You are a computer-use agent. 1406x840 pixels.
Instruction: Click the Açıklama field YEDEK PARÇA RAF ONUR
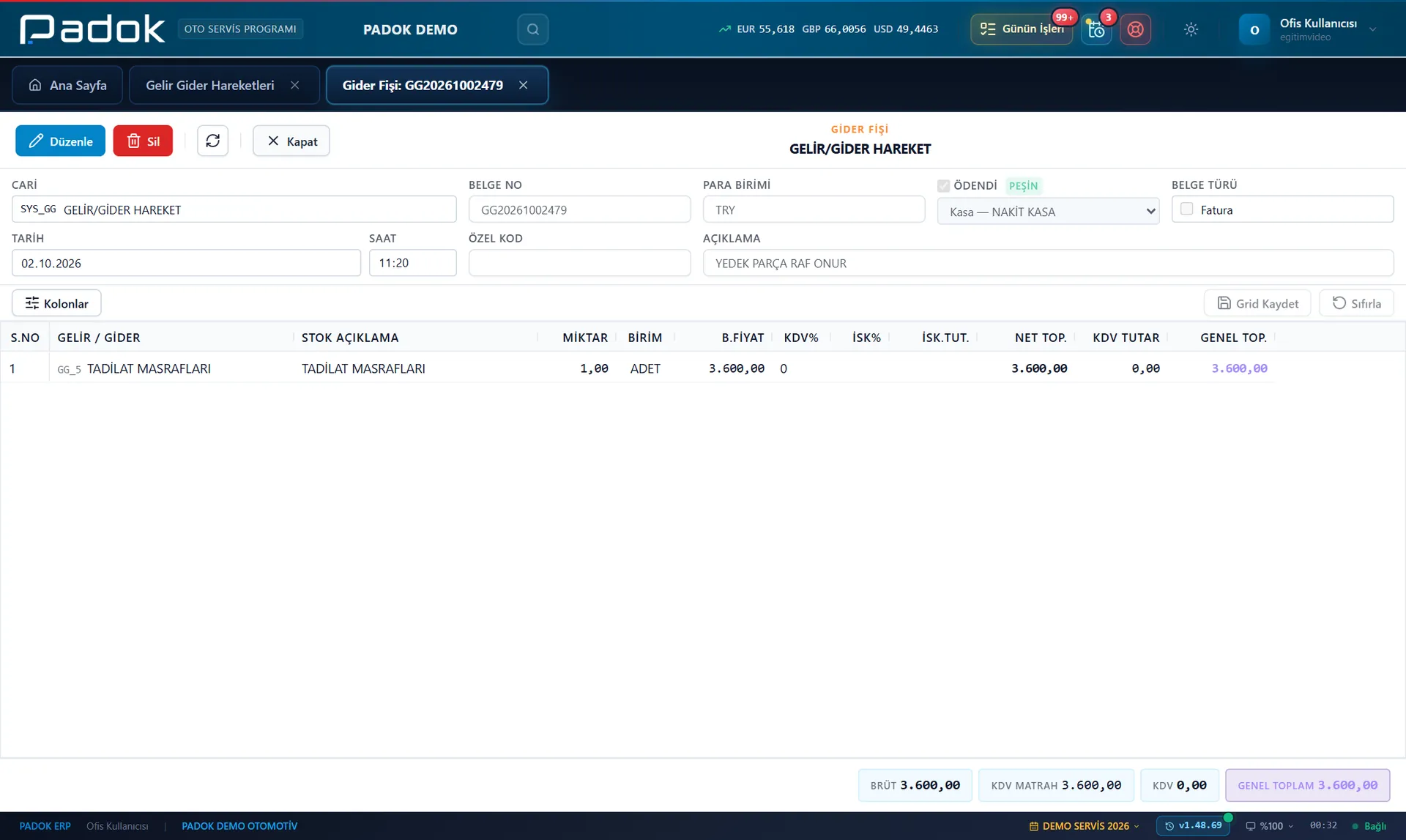coord(1048,263)
